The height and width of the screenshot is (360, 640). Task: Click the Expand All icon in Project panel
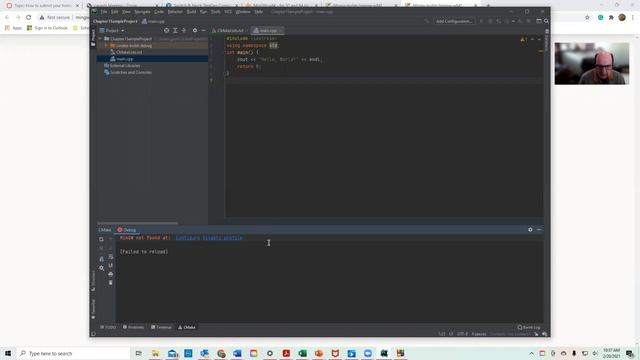point(175,31)
